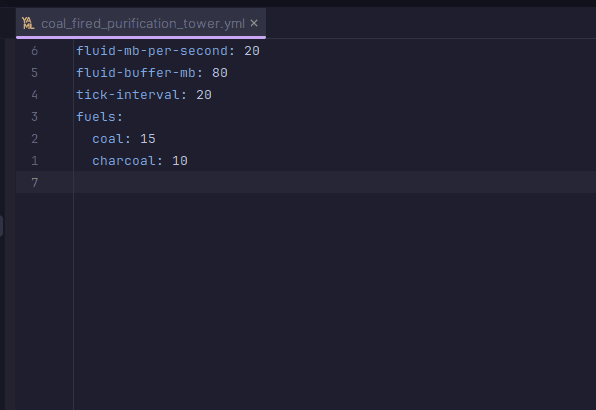
Task: Click the value 20 after fluid-mb-per-second
Action: click(x=252, y=51)
